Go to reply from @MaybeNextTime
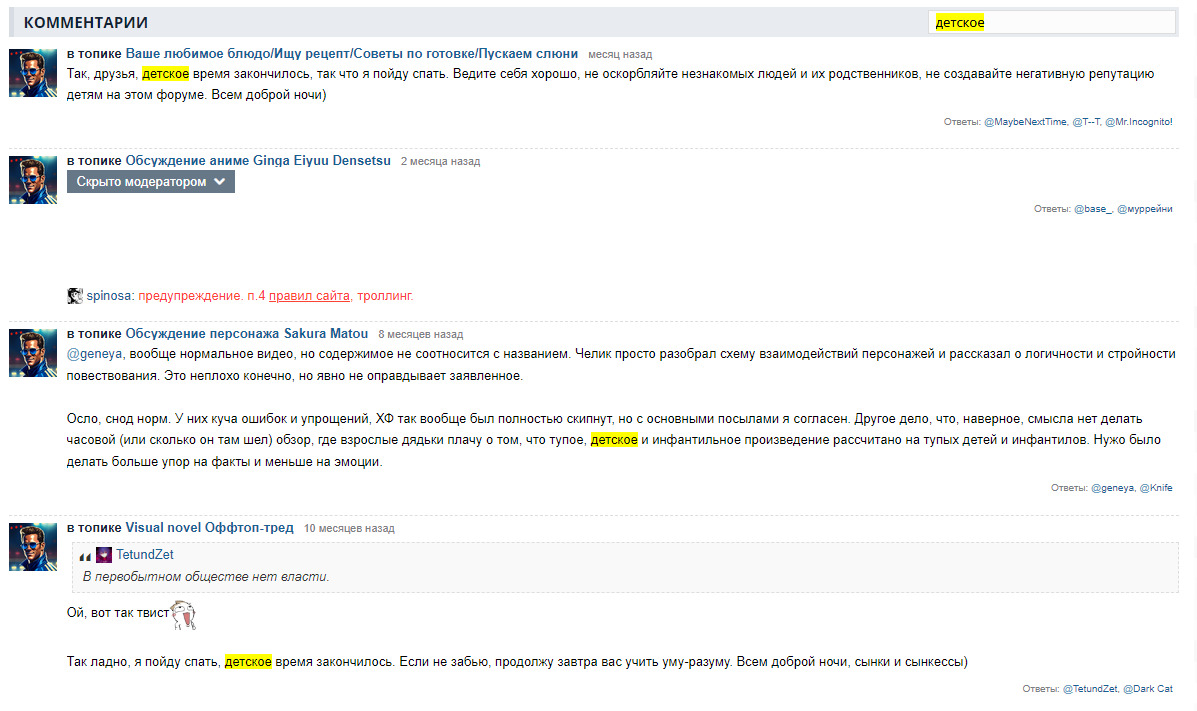This screenshot has height=711, width=1197. pyautogui.click(x=1025, y=122)
